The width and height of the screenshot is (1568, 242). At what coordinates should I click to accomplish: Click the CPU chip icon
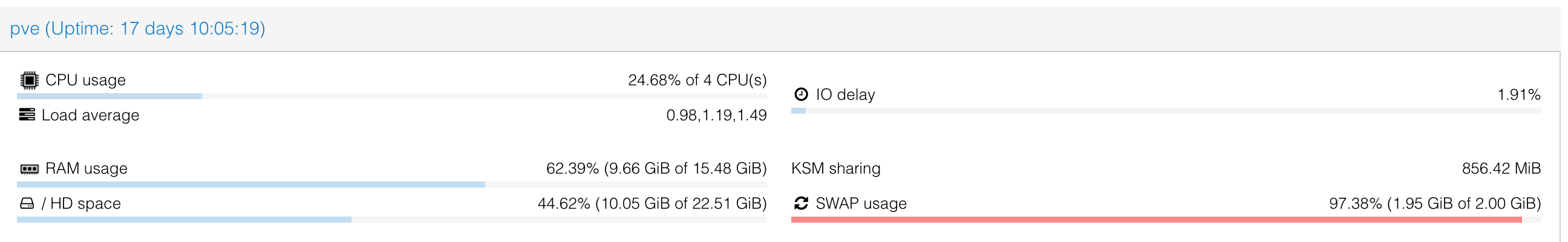28,80
